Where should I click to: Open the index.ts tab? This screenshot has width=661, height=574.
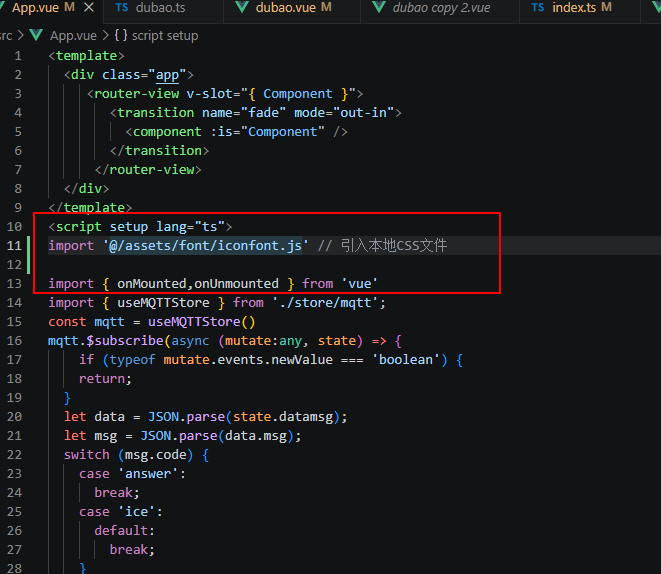pos(574,8)
